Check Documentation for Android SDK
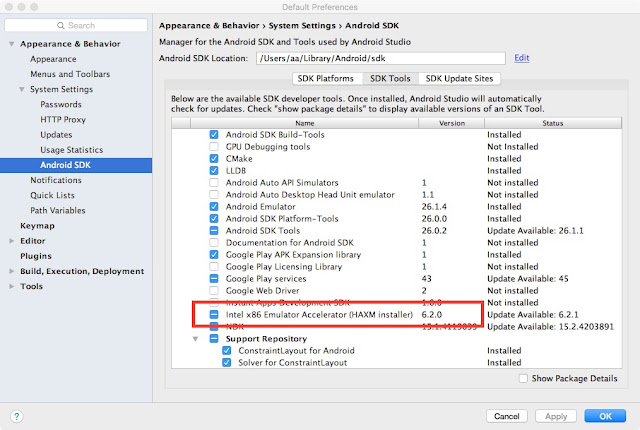The width and height of the screenshot is (640, 430). 214,243
